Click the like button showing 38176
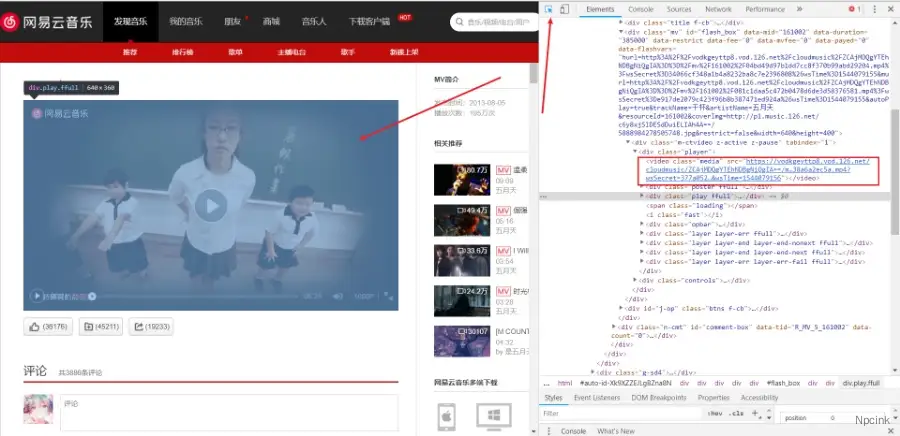This screenshot has height=436, width=900. (48, 326)
